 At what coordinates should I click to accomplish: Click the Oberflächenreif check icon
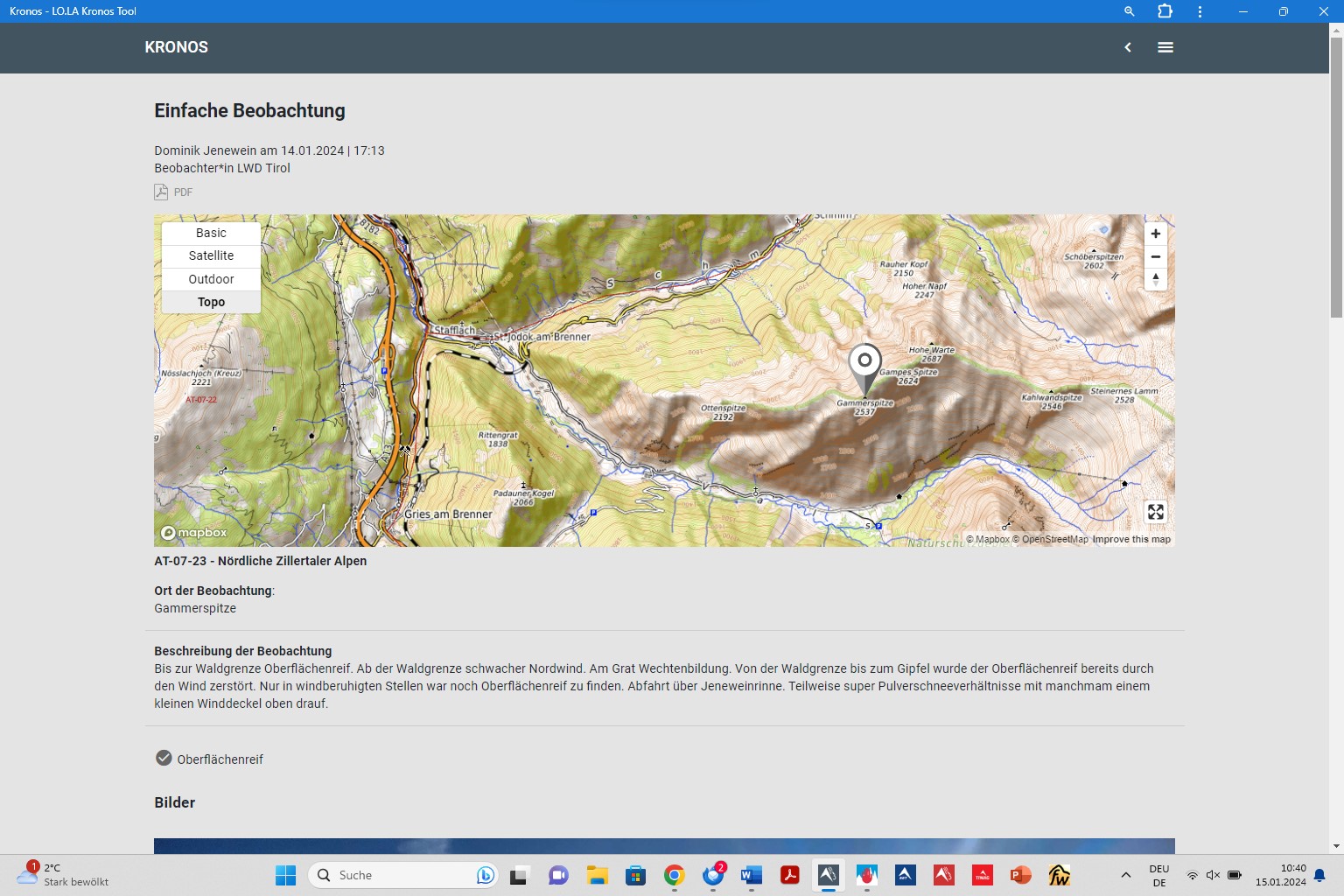coord(164,758)
